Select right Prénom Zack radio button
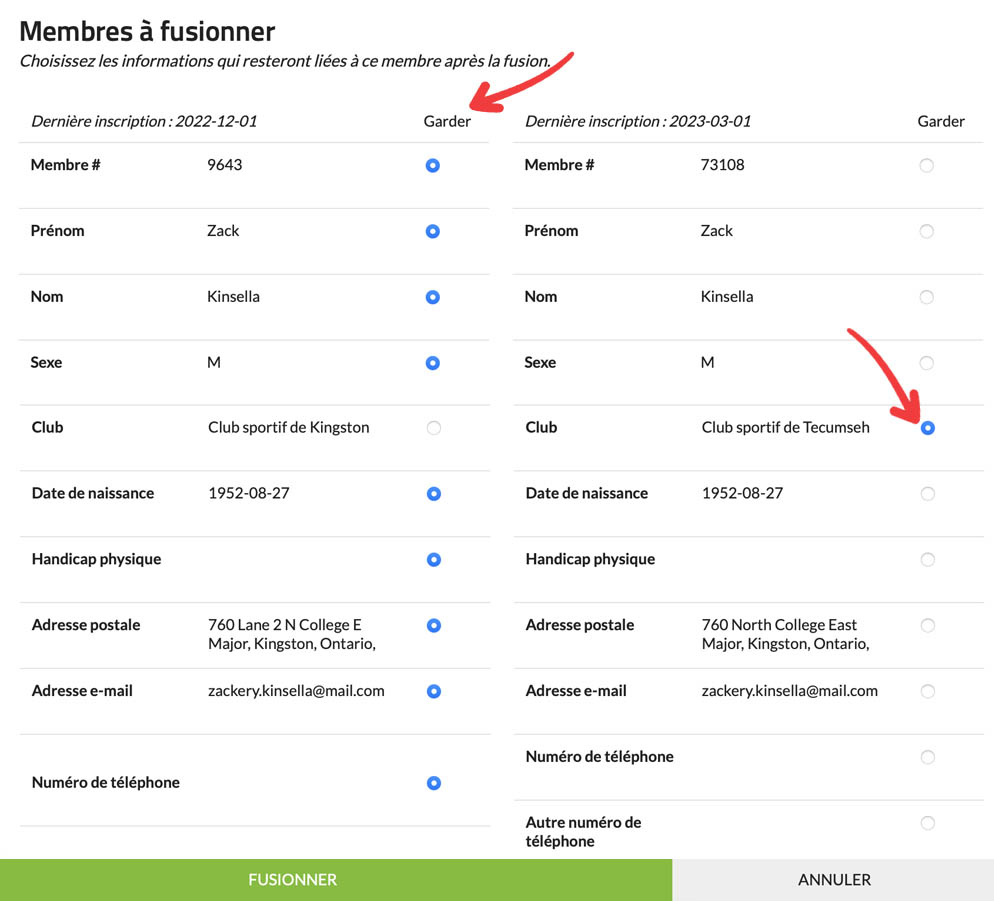994x901 pixels. [x=926, y=231]
